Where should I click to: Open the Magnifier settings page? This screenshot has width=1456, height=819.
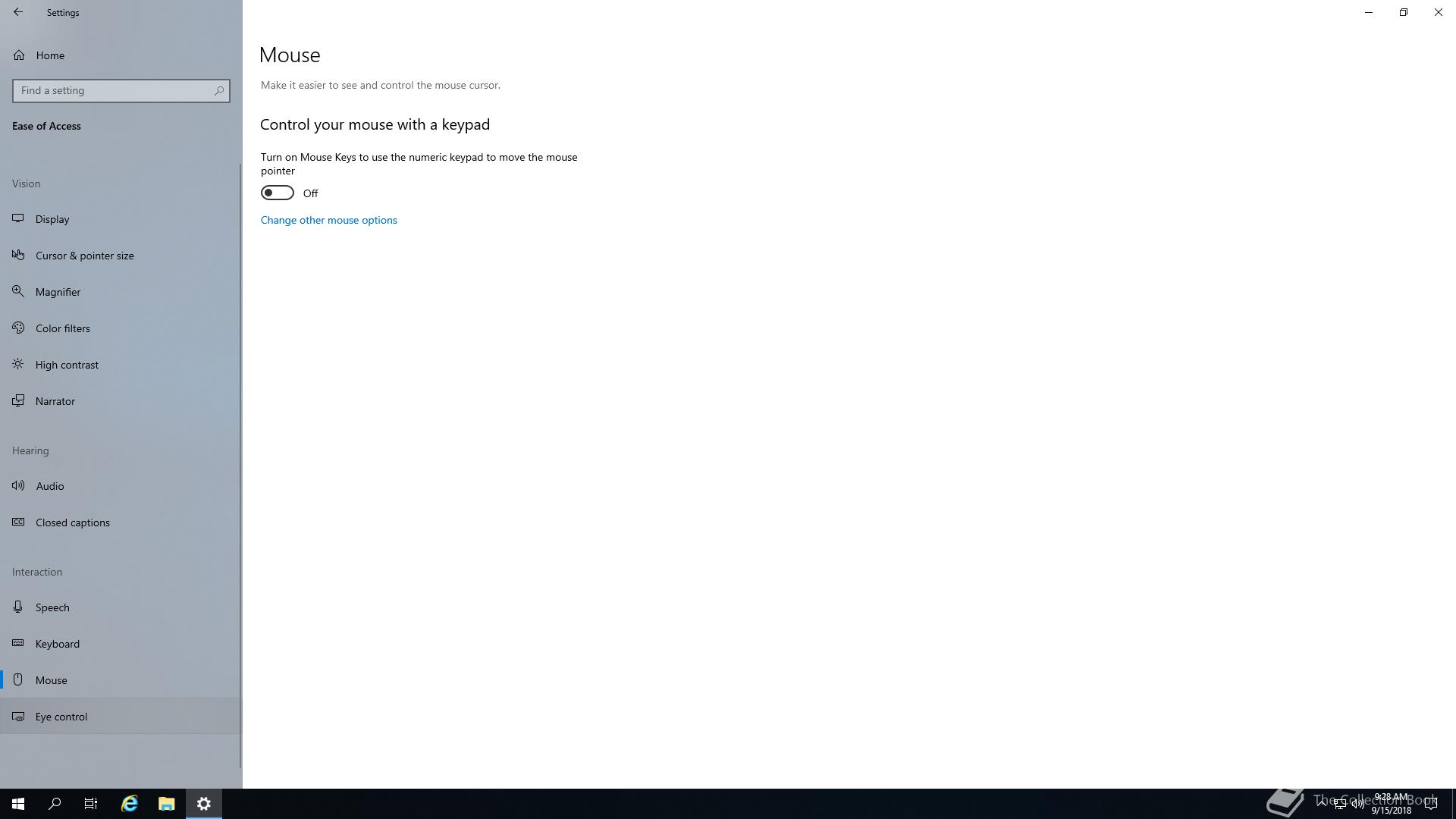tap(121, 292)
